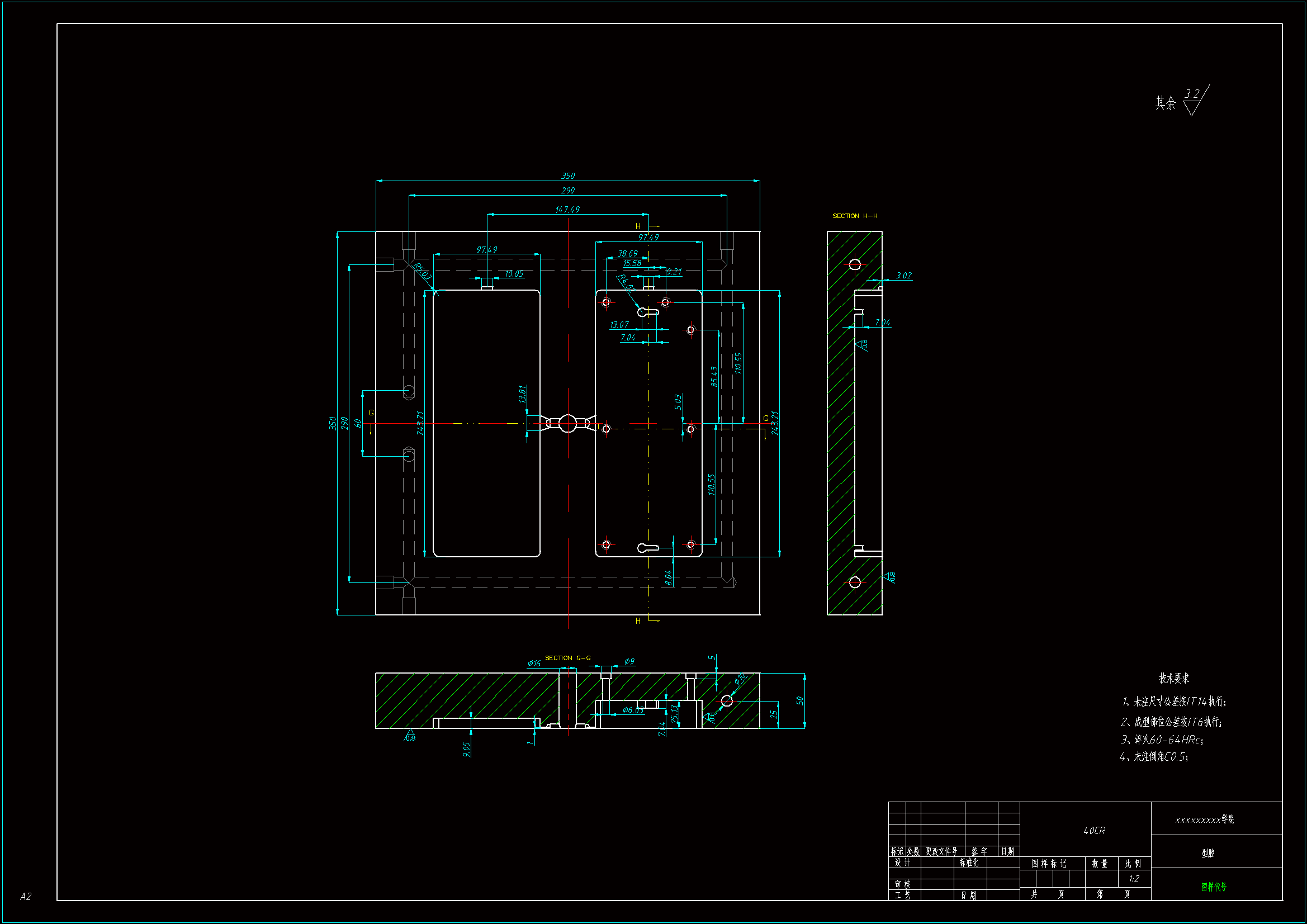Select the upper H section marker

pyautogui.click(x=638, y=226)
